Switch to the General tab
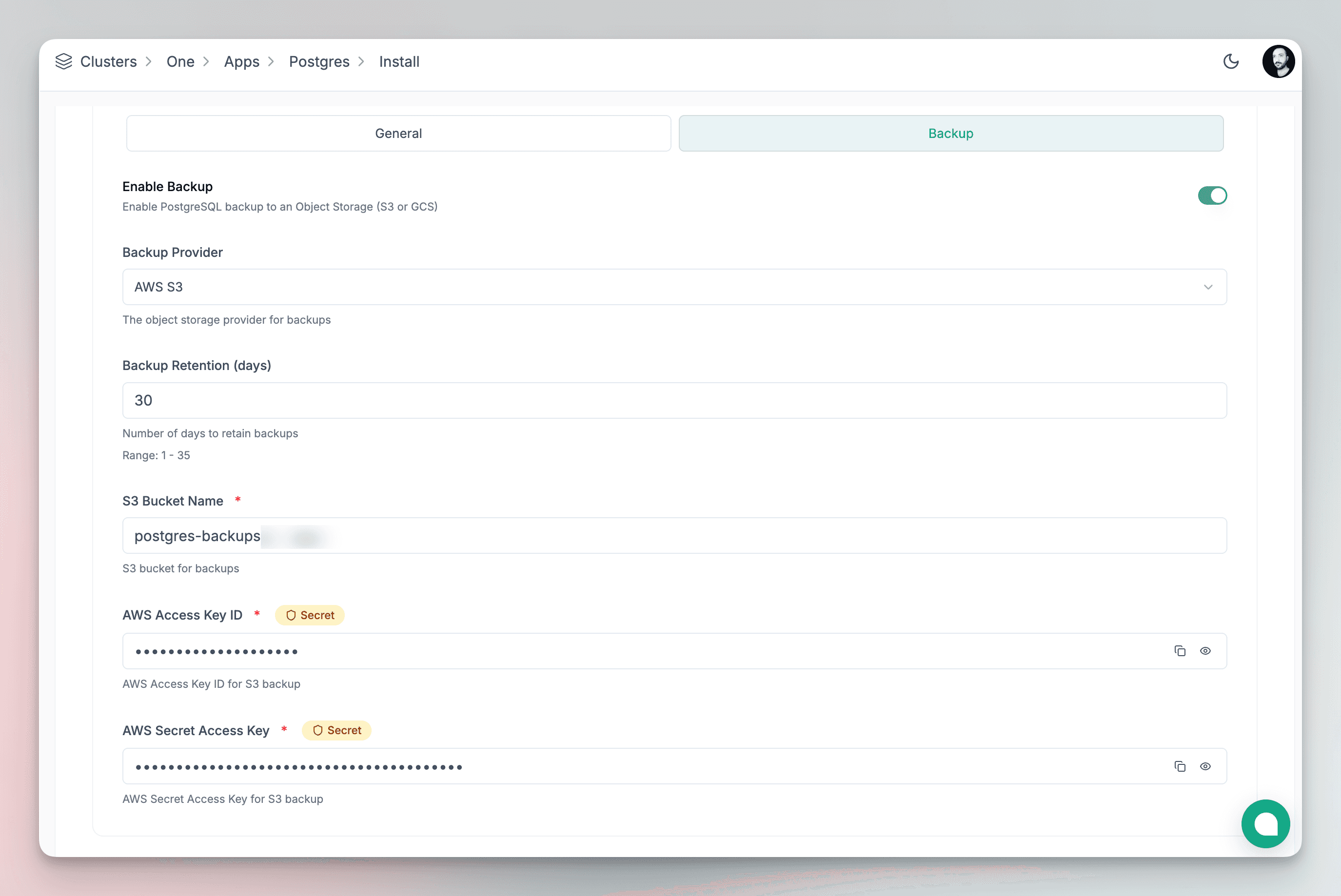Screen dimensions: 1341x896 pyautogui.click(x=398, y=133)
